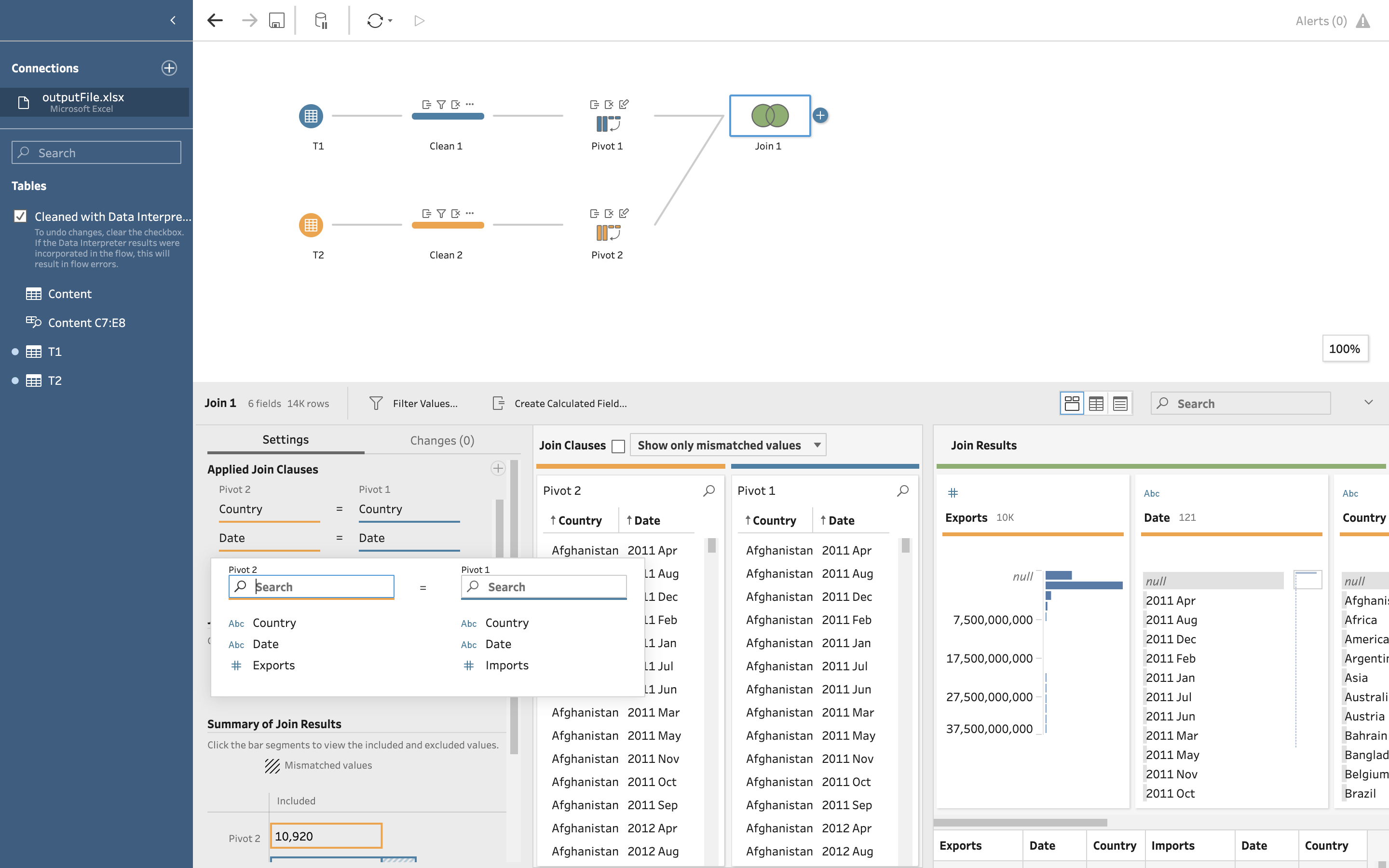Switch to the Changes (0) tab
Screen dimensions: 1389x868
click(x=441, y=440)
